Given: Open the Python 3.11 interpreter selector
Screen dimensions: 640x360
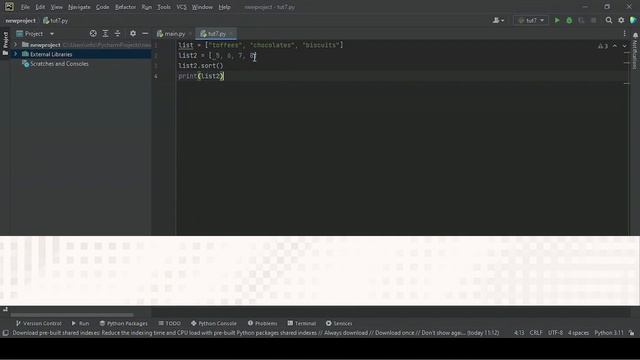Looking at the screenshot, I should [x=609, y=333].
